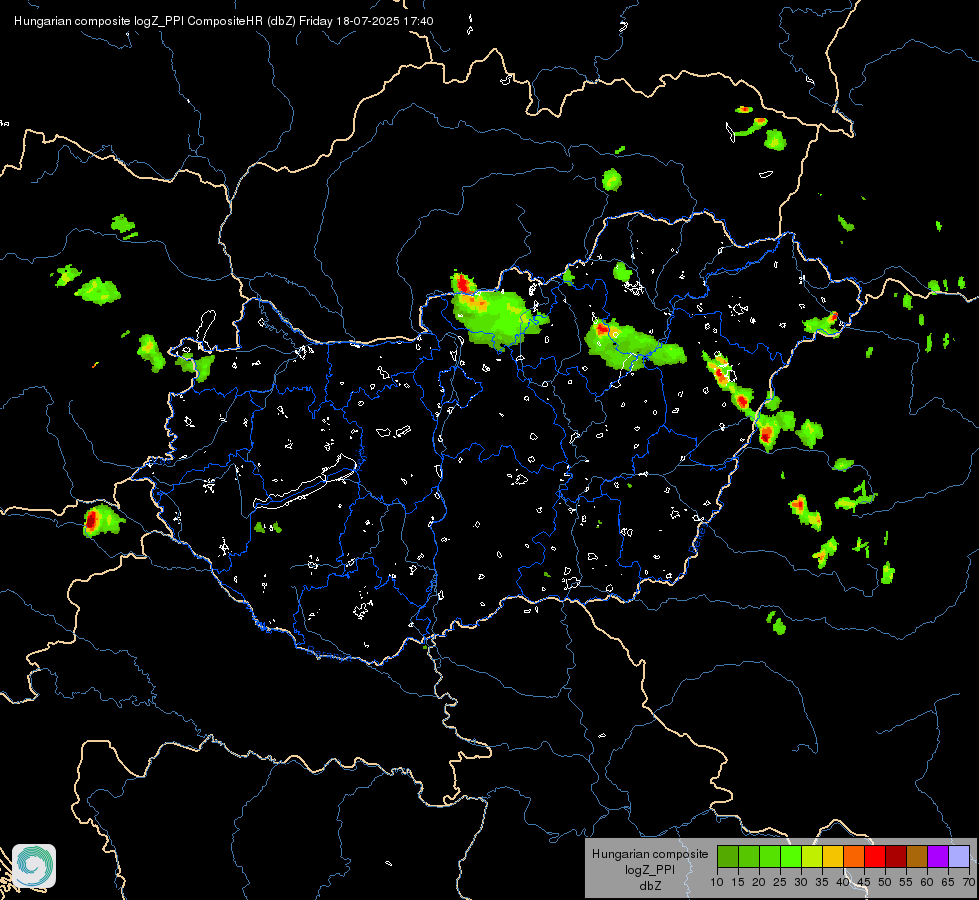This screenshot has width=979, height=900.
Task: Select the brown 55–60 dBZ swatch
Action: (x=917, y=856)
